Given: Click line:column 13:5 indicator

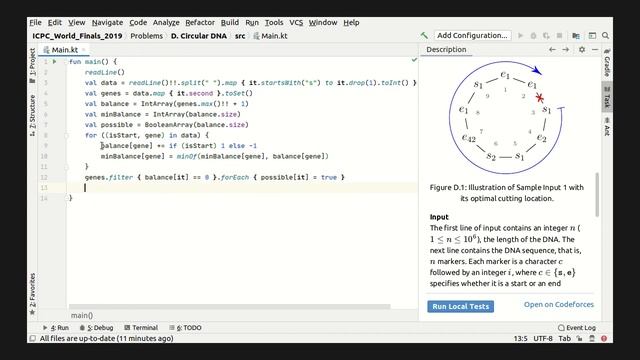Looking at the screenshot, I should [520, 338].
